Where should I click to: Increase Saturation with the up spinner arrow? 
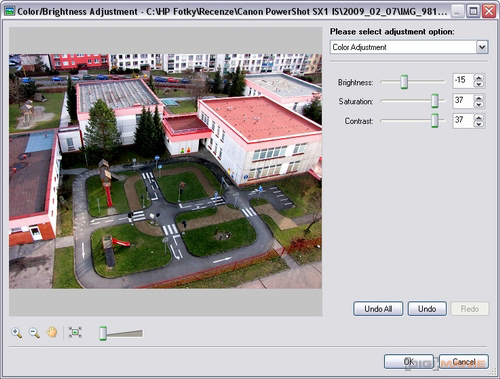(x=479, y=98)
